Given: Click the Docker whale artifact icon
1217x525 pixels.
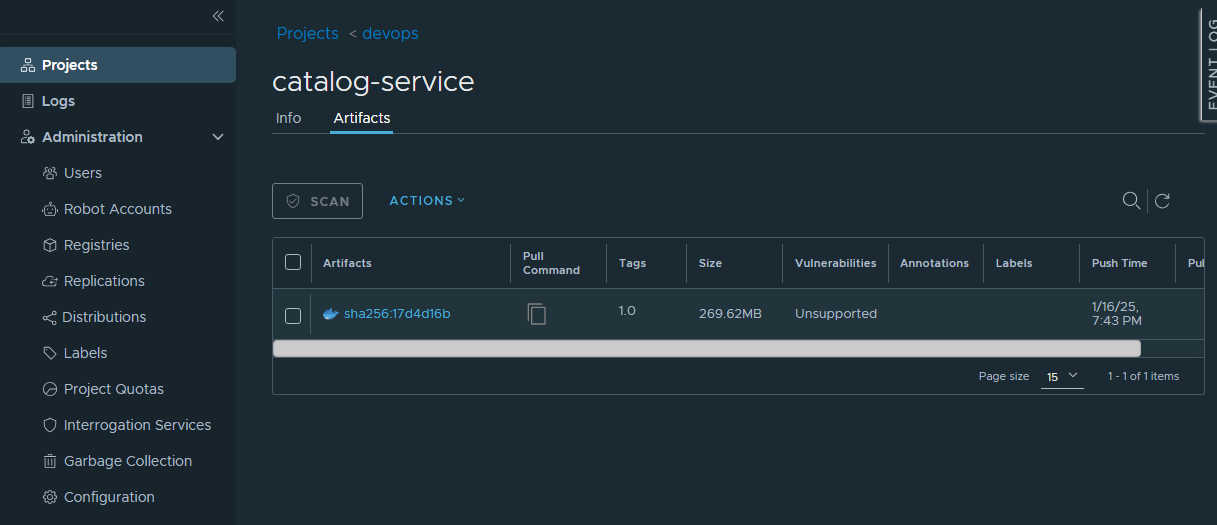Looking at the screenshot, I should tap(330, 314).
